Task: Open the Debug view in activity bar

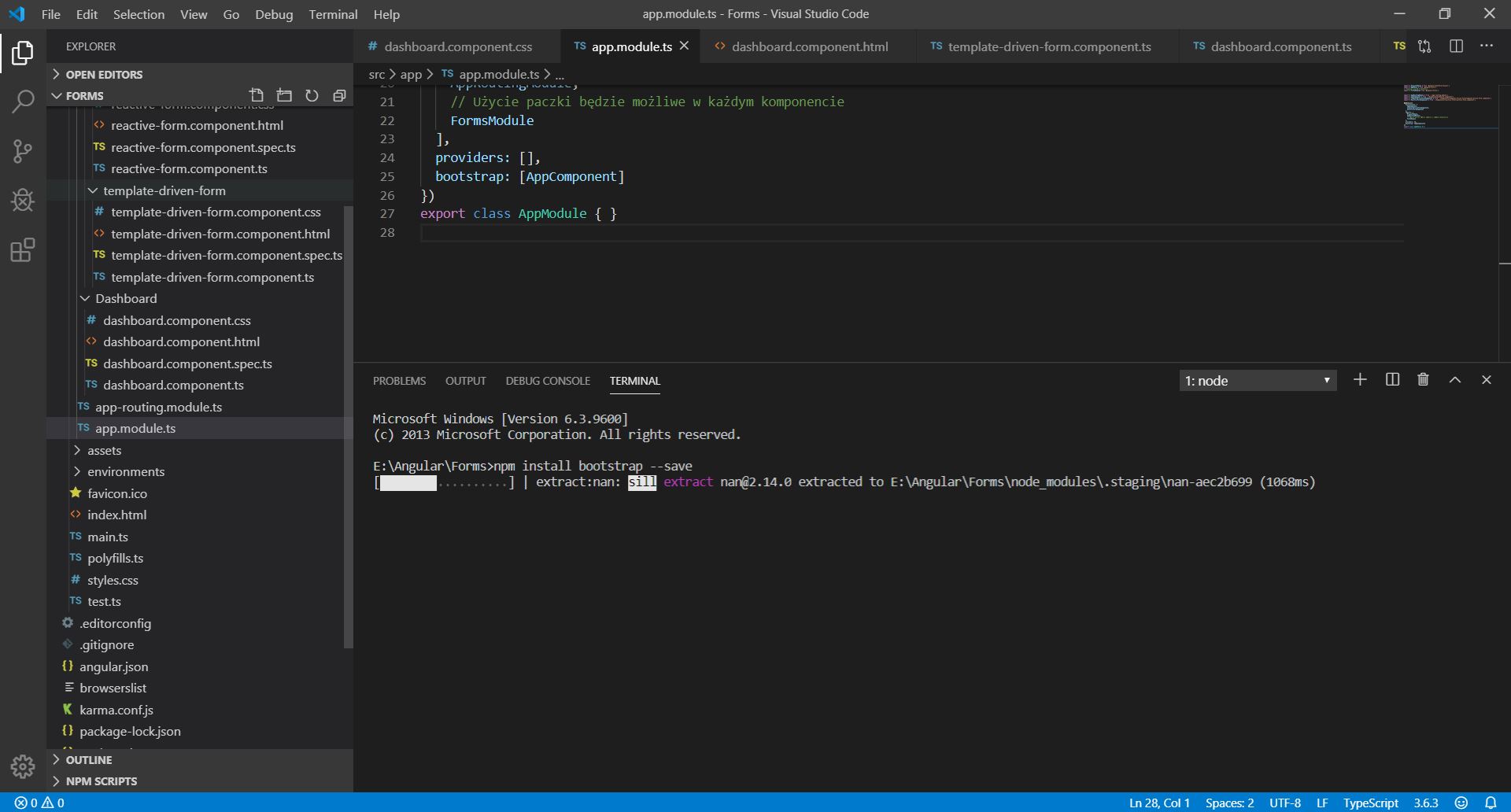Action: (x=23, y=200)
